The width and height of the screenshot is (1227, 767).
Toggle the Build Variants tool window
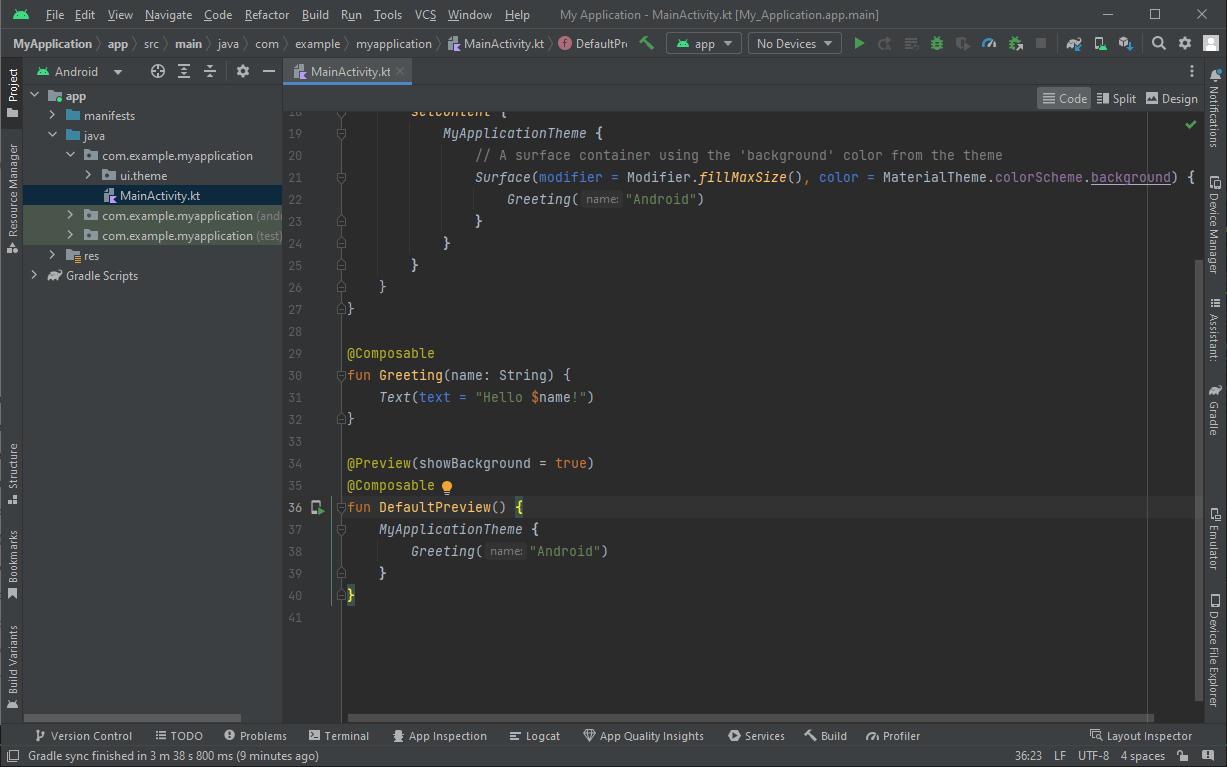(12, 665)
